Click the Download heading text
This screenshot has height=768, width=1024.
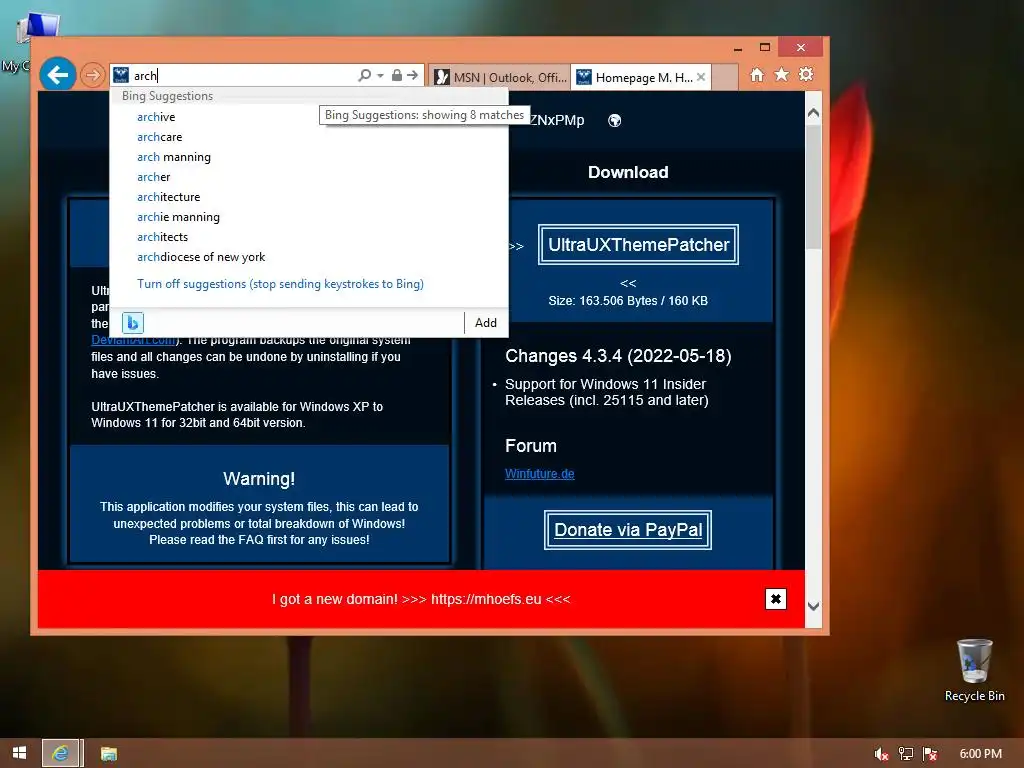[x=628, y=172]
